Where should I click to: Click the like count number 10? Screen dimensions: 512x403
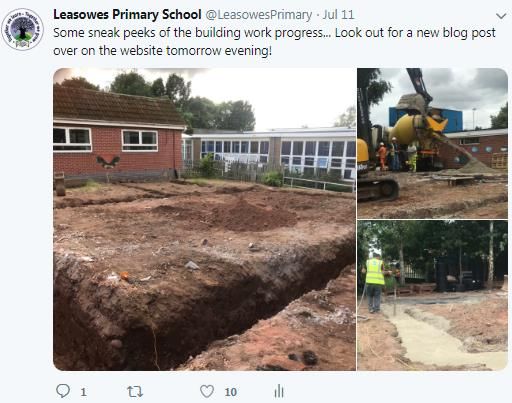pos(231,392)
